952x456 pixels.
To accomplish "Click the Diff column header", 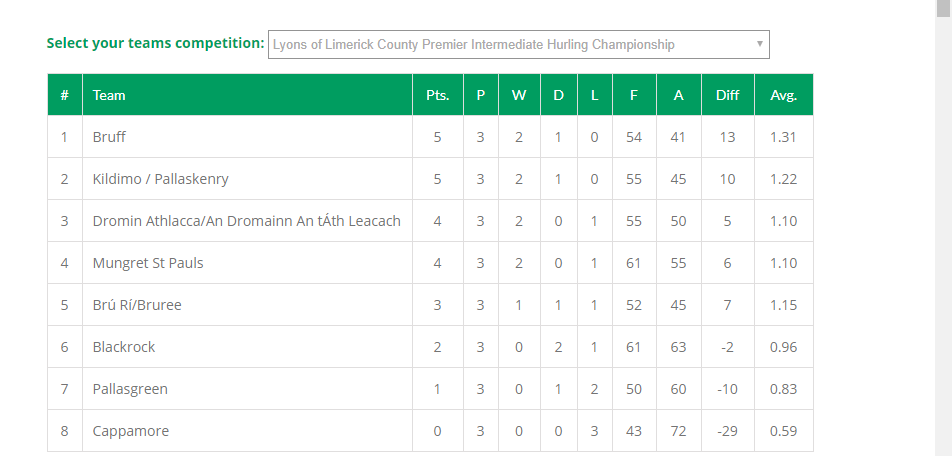I will (727, 96).
